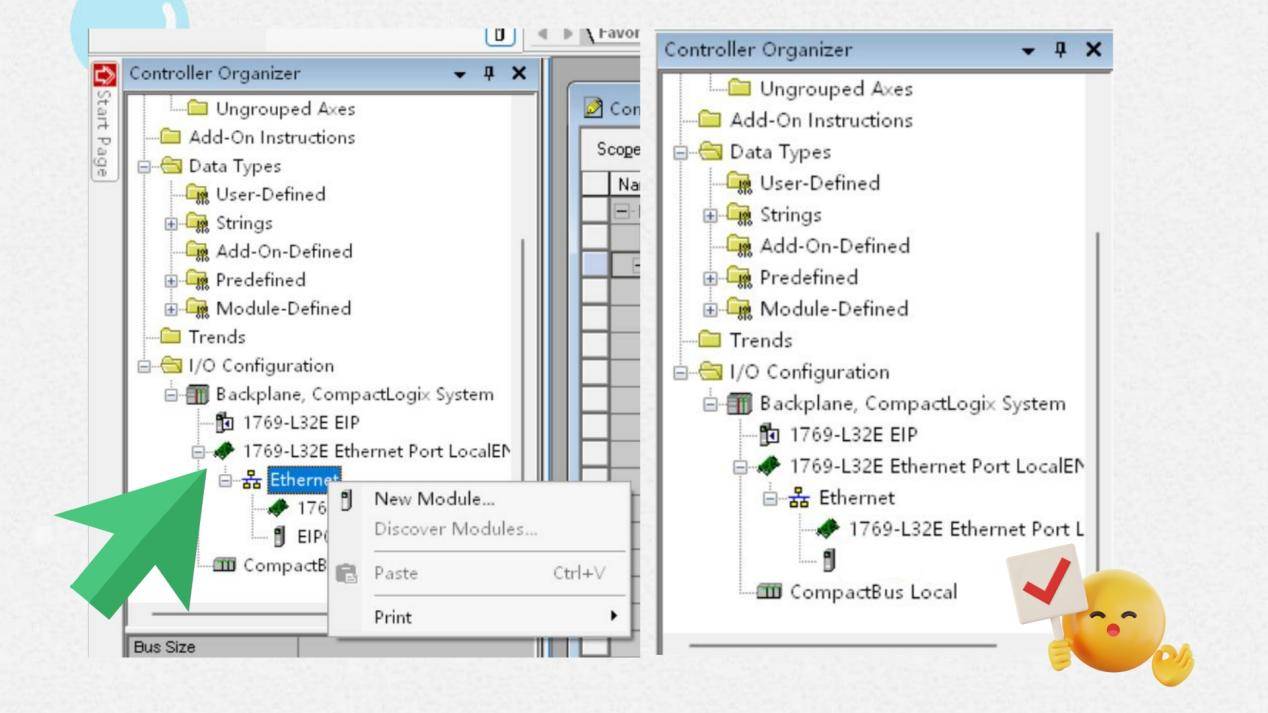The width and height of the screenshot is (1268, 713).
Task: Click the Trends folder icon in left organizer
Action: pyautogui.click(x=171, y=337)
